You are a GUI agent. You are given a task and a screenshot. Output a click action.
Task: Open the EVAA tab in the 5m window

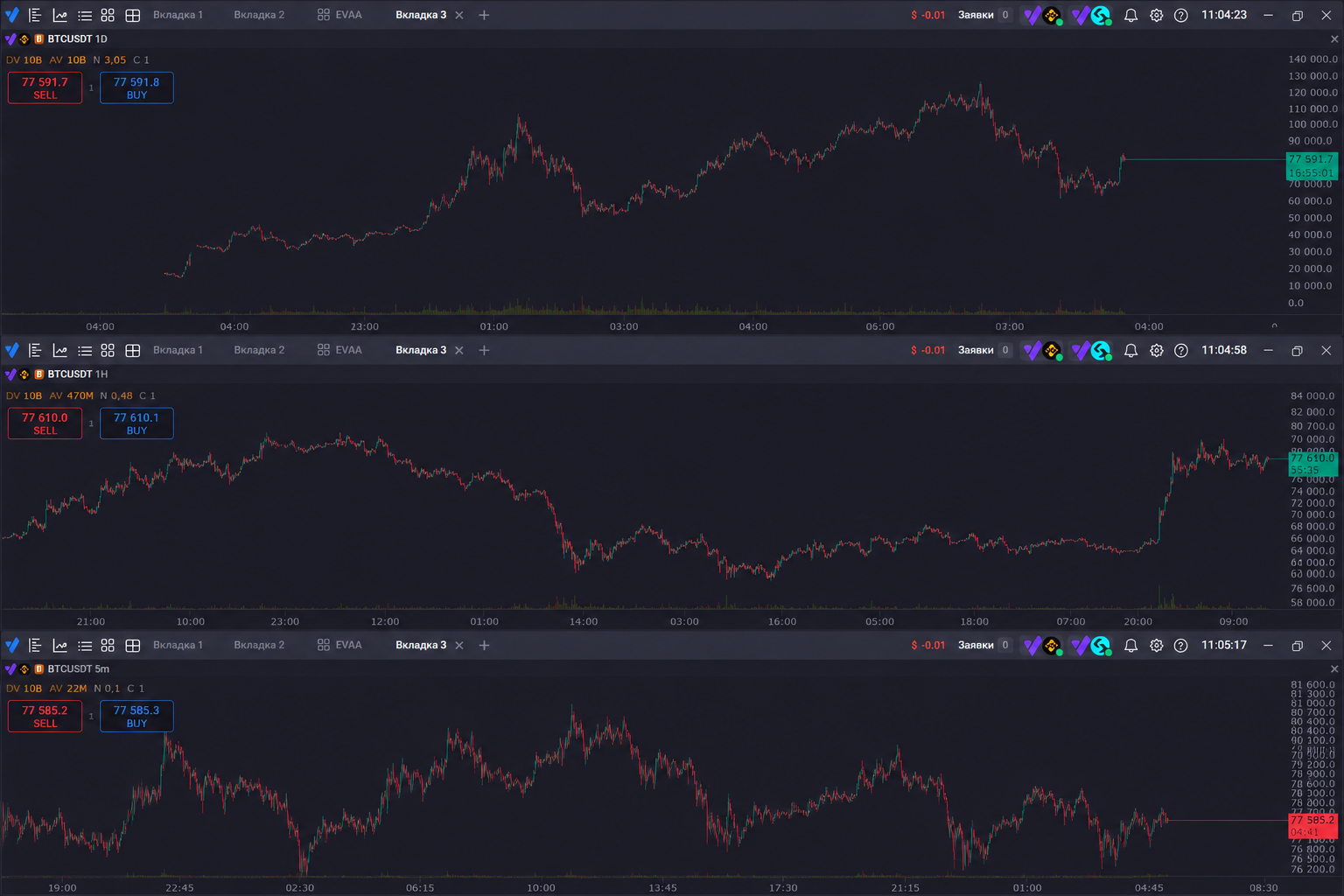[x=339, y=645]
